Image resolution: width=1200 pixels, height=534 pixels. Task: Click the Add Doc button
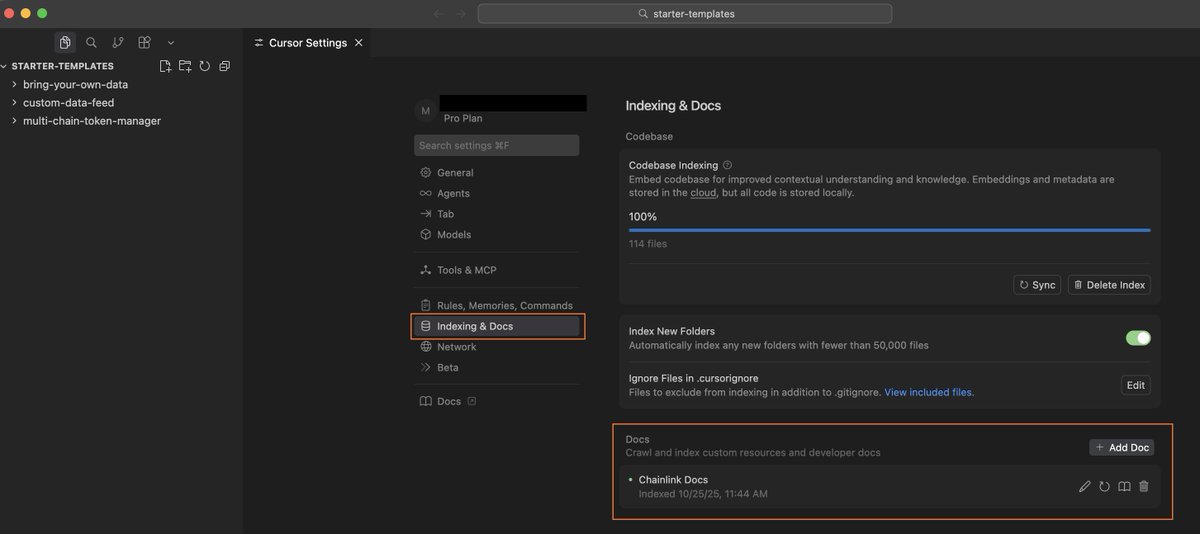(x=1122, y=447)
